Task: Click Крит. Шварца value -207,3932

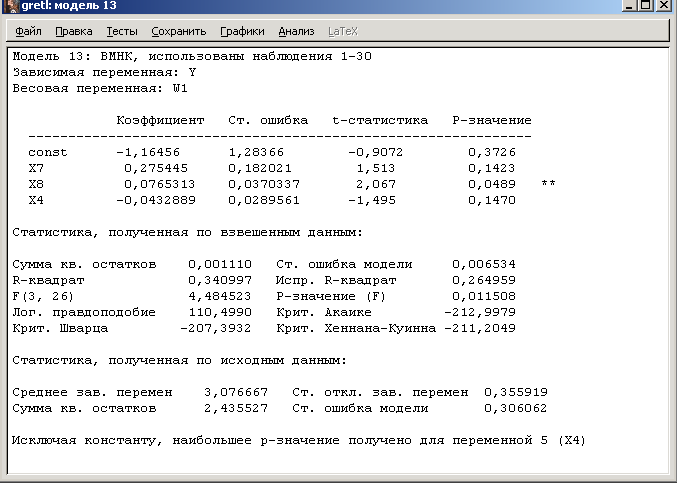Action: pos(215,328)
